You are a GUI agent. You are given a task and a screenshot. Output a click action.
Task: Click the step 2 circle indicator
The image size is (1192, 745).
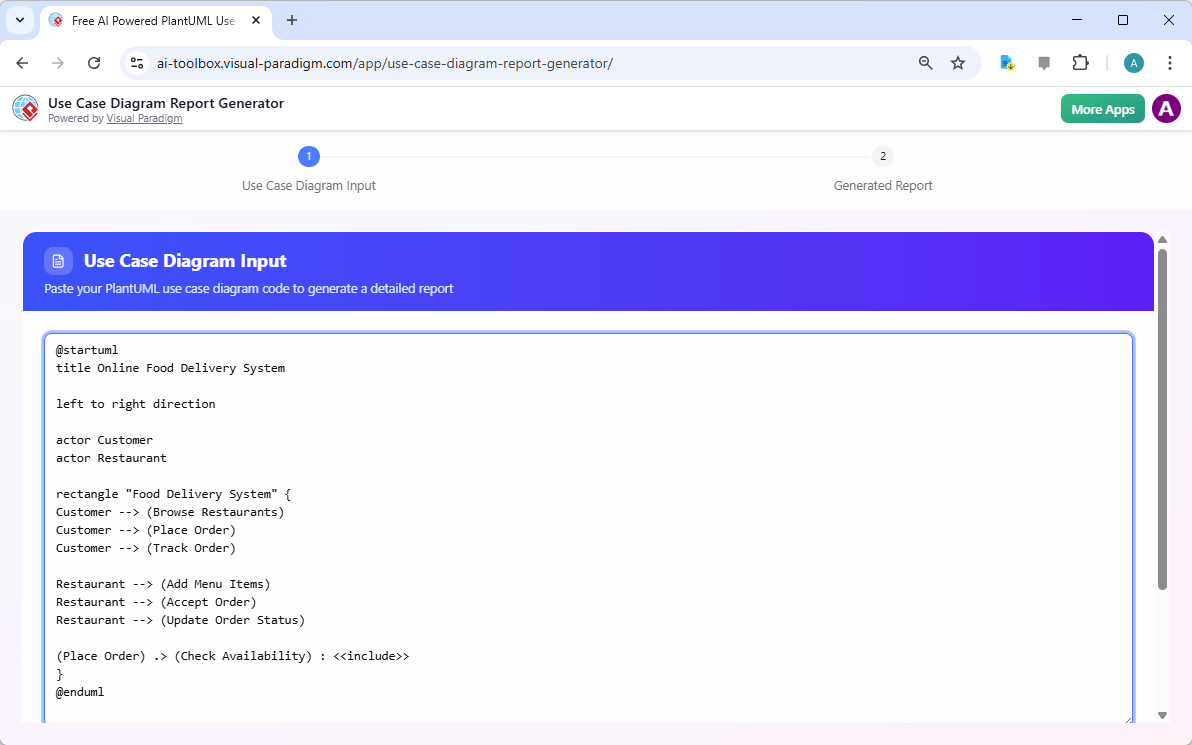click(883, 156)
